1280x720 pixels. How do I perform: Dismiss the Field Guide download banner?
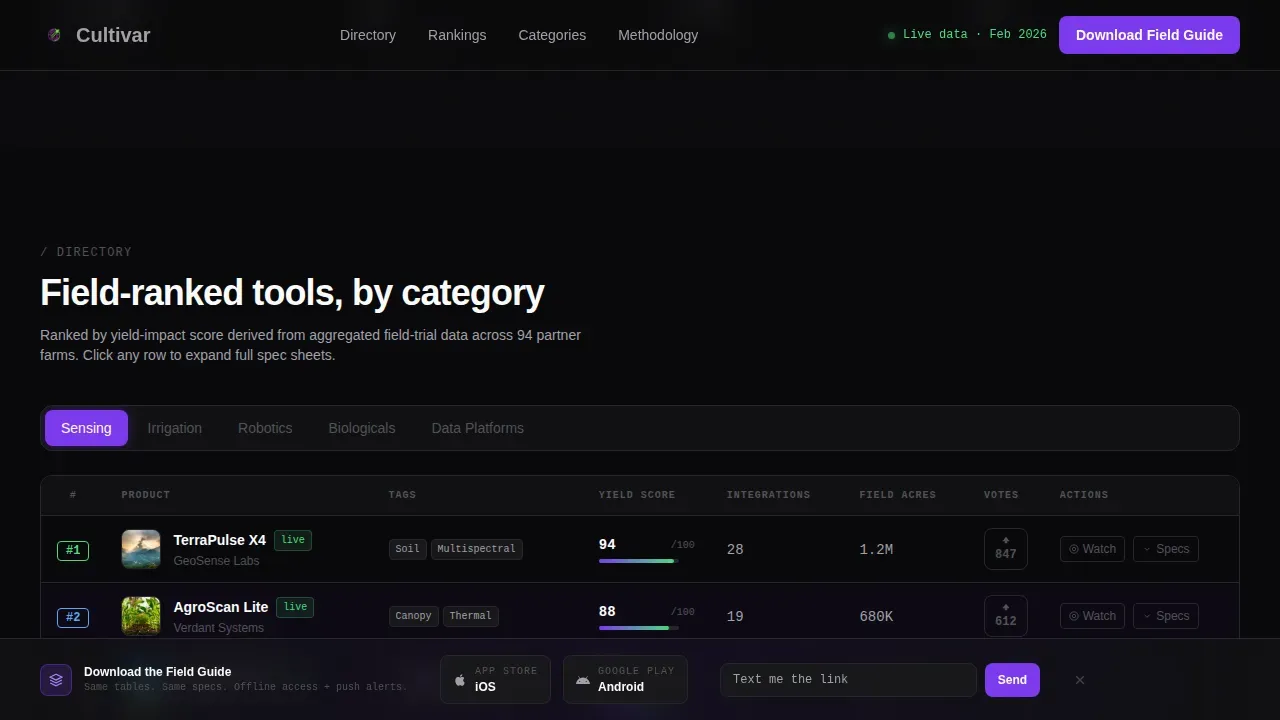click(x=1080, y=680)
